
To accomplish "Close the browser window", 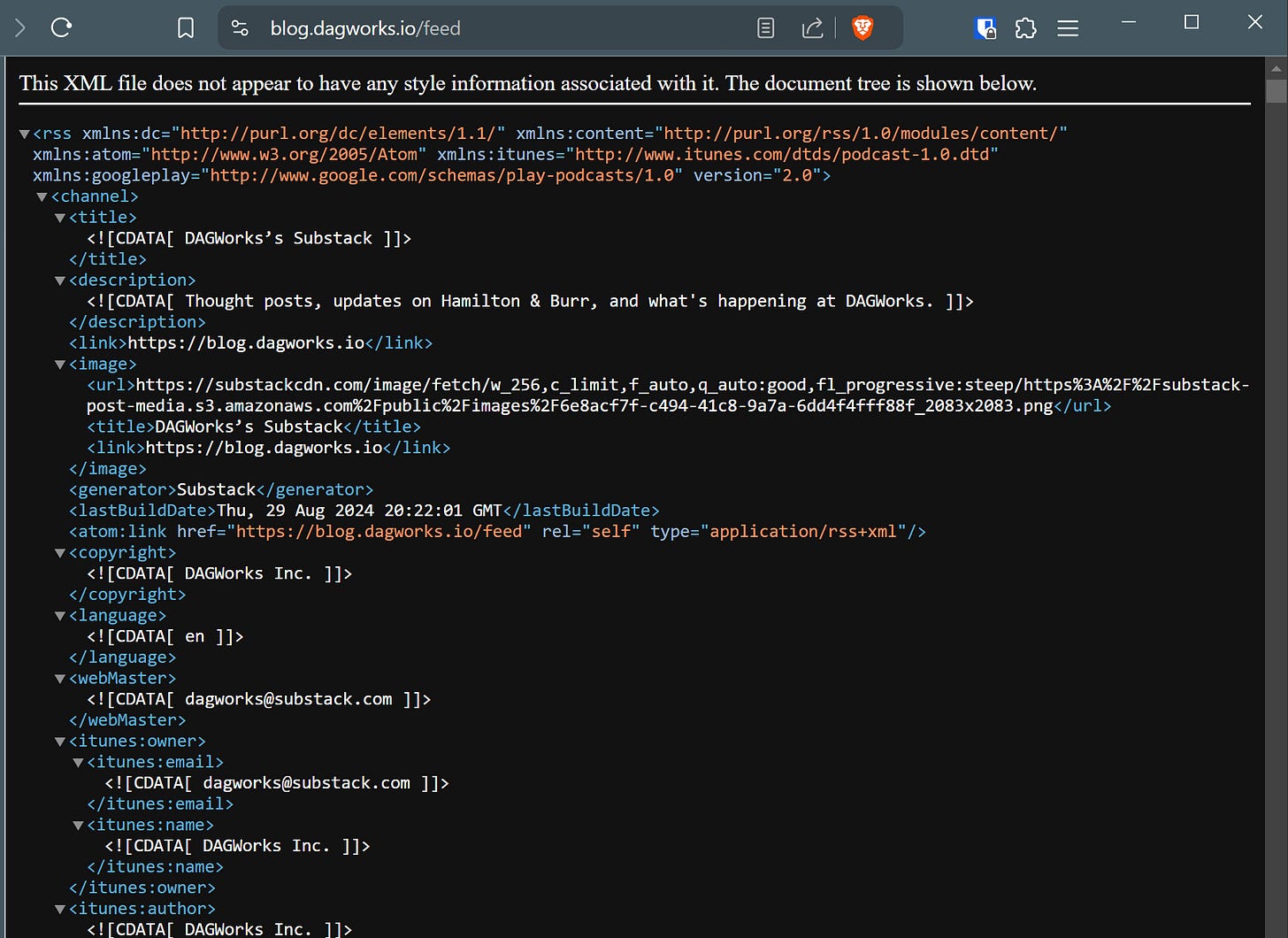I will click(x=1255, y=22).
